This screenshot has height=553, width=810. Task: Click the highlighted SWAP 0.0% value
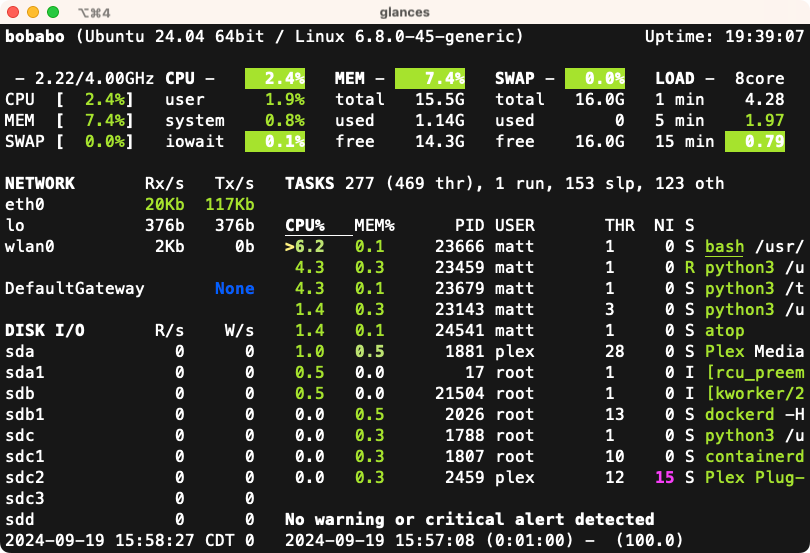pos(595,78)
